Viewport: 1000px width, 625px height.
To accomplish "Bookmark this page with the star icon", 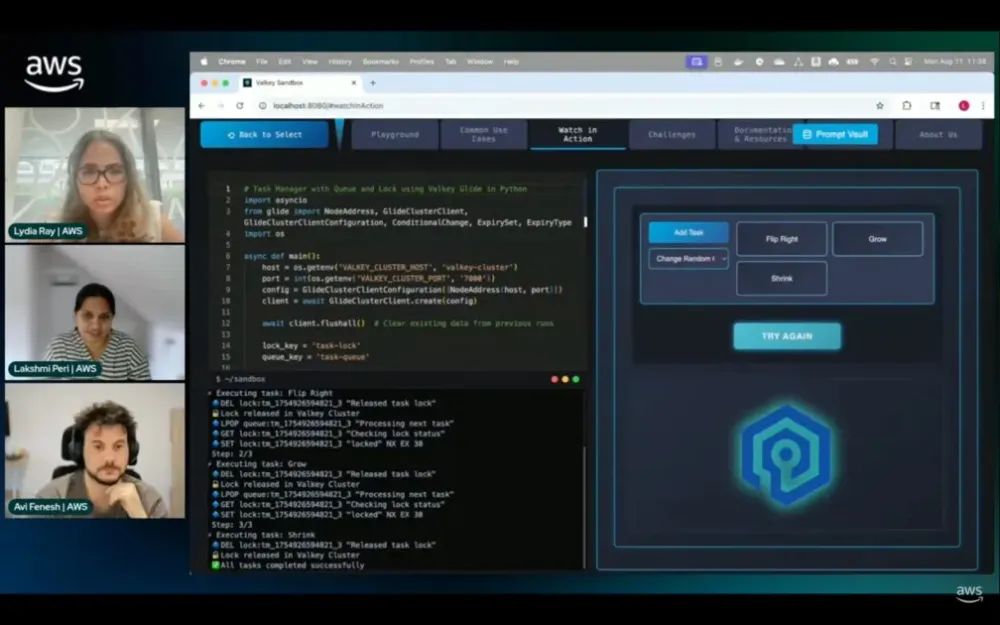I will 880,106.
